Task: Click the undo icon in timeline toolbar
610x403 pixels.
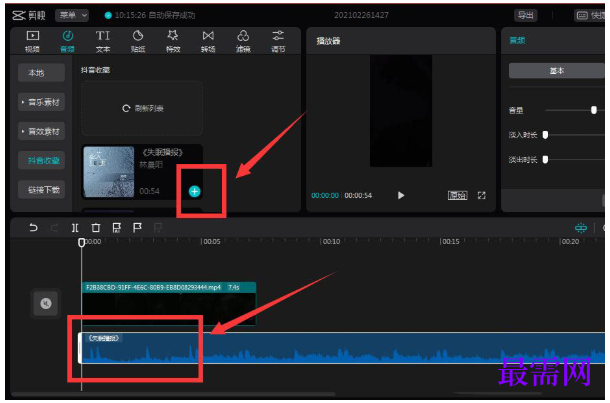Action: 33,228
